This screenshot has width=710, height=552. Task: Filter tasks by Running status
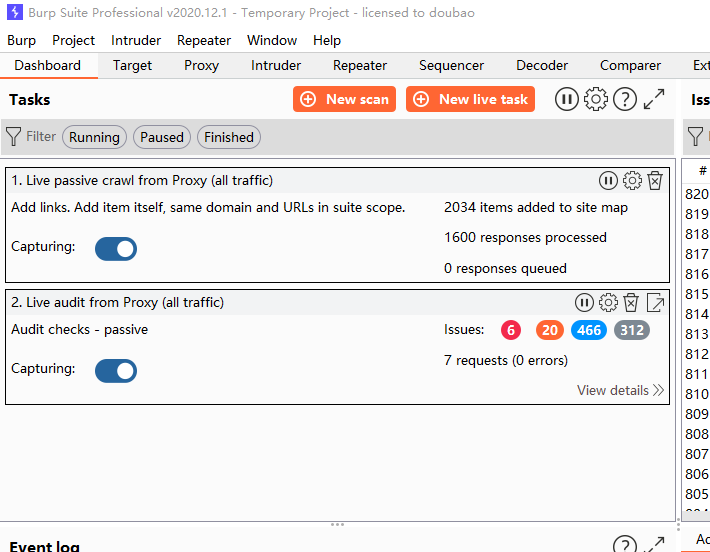point(94,137)
